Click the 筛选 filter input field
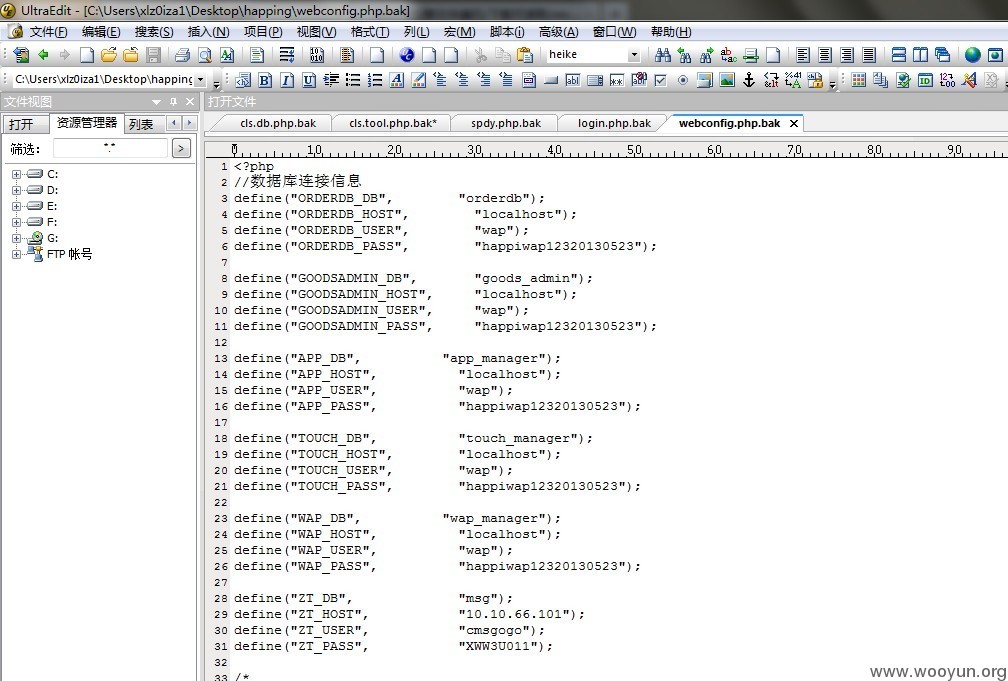This screenshot has height=681, width=1008. tap(110, 149)
